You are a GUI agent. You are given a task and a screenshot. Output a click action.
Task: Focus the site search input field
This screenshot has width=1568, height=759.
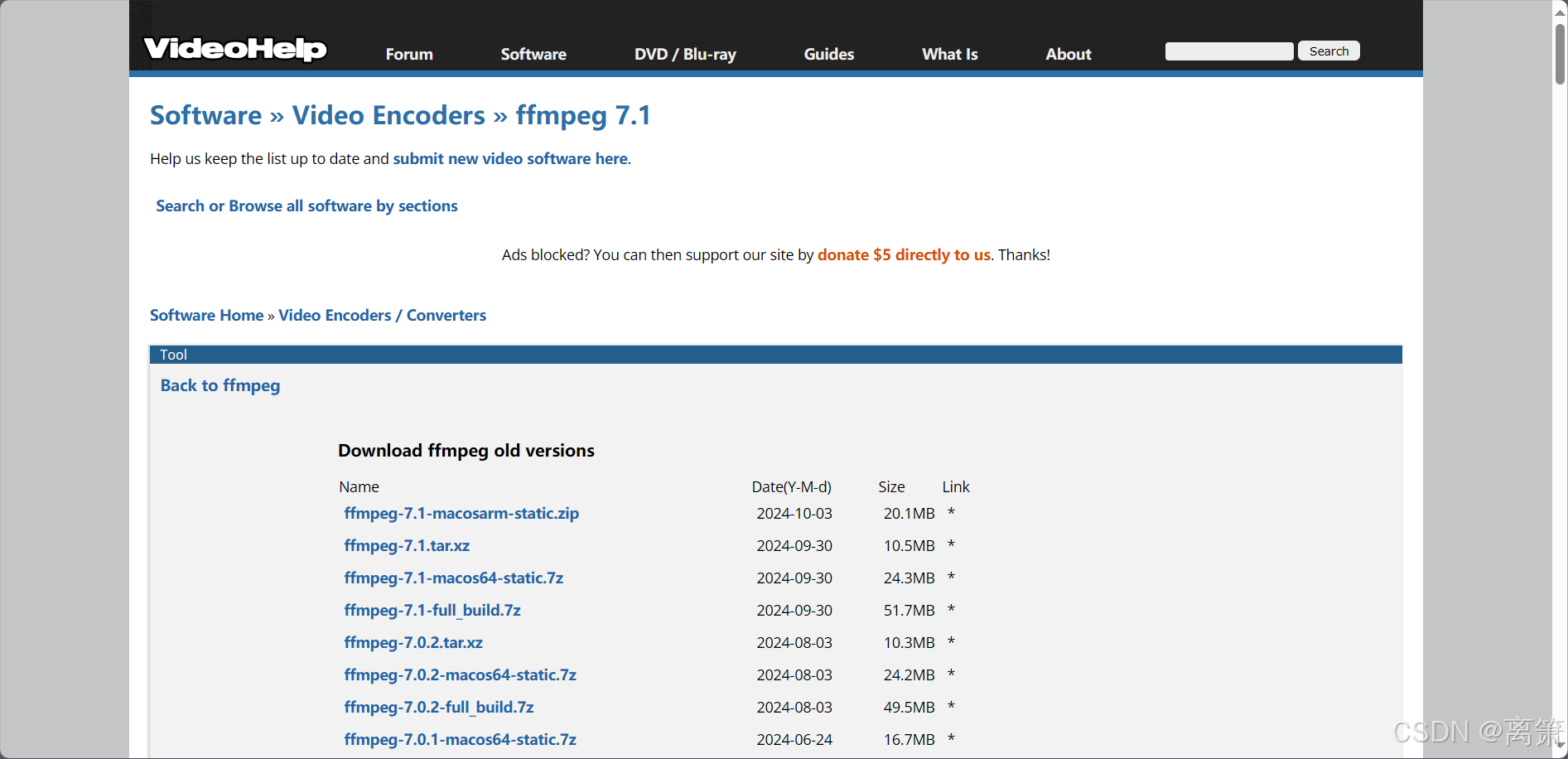point(1229,51)
